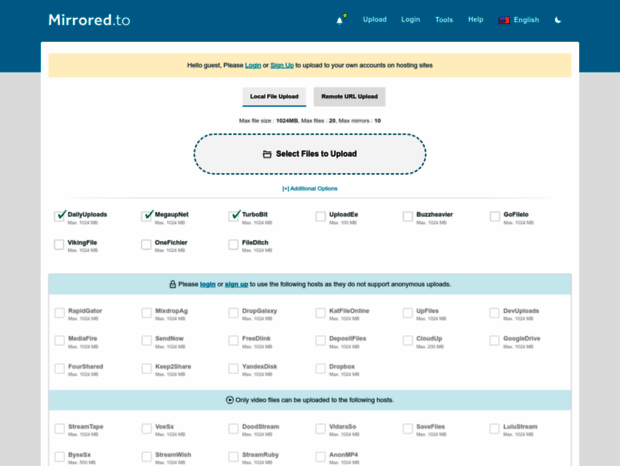Image resolution: width=620 pixels, height=466 pixels.
Task: Enable the UploadEe host checkbox
Action: 321,217
